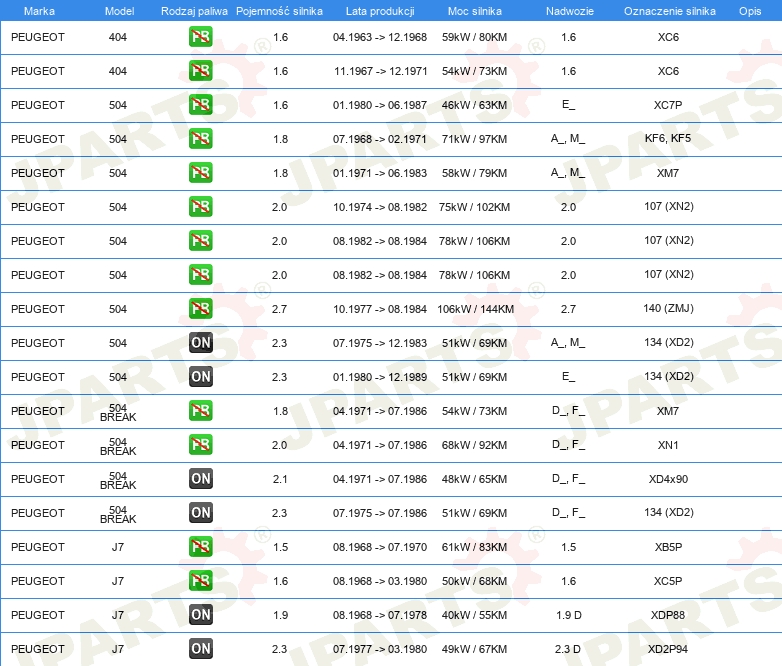Select petrol icon in 58kW / 79KM row
The width and height of the screenshot is (782, 666).
point(200,173)
